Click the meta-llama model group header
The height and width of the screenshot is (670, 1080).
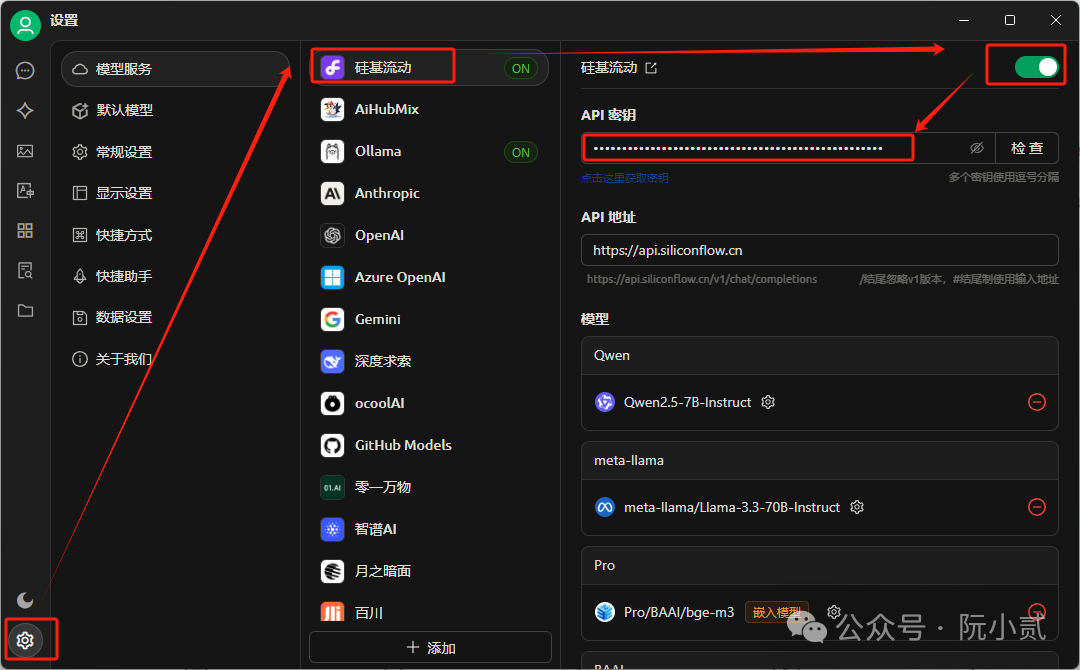pos(820,461)
